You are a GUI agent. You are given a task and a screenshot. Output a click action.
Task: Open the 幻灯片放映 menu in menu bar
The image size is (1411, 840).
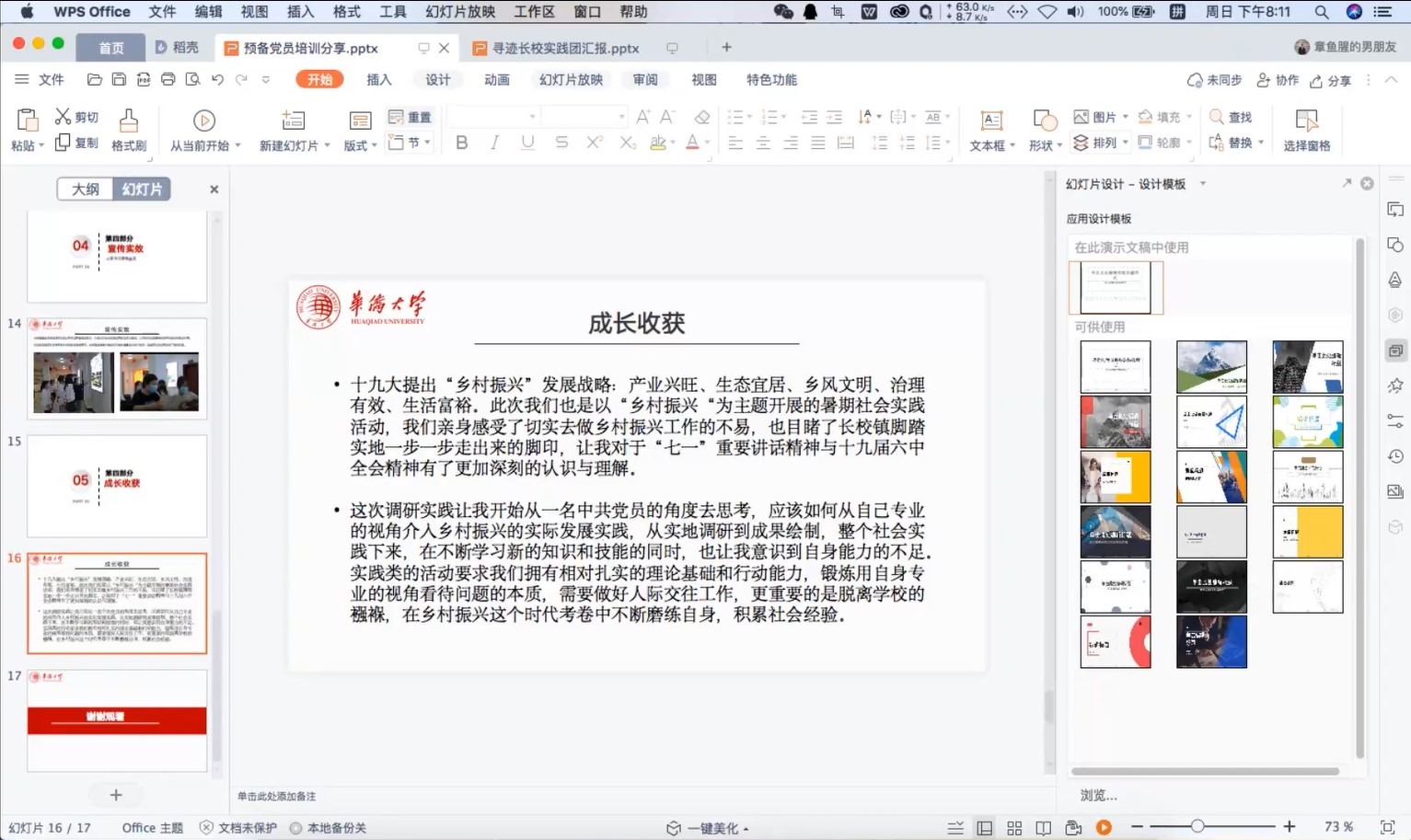coord(460,12)
